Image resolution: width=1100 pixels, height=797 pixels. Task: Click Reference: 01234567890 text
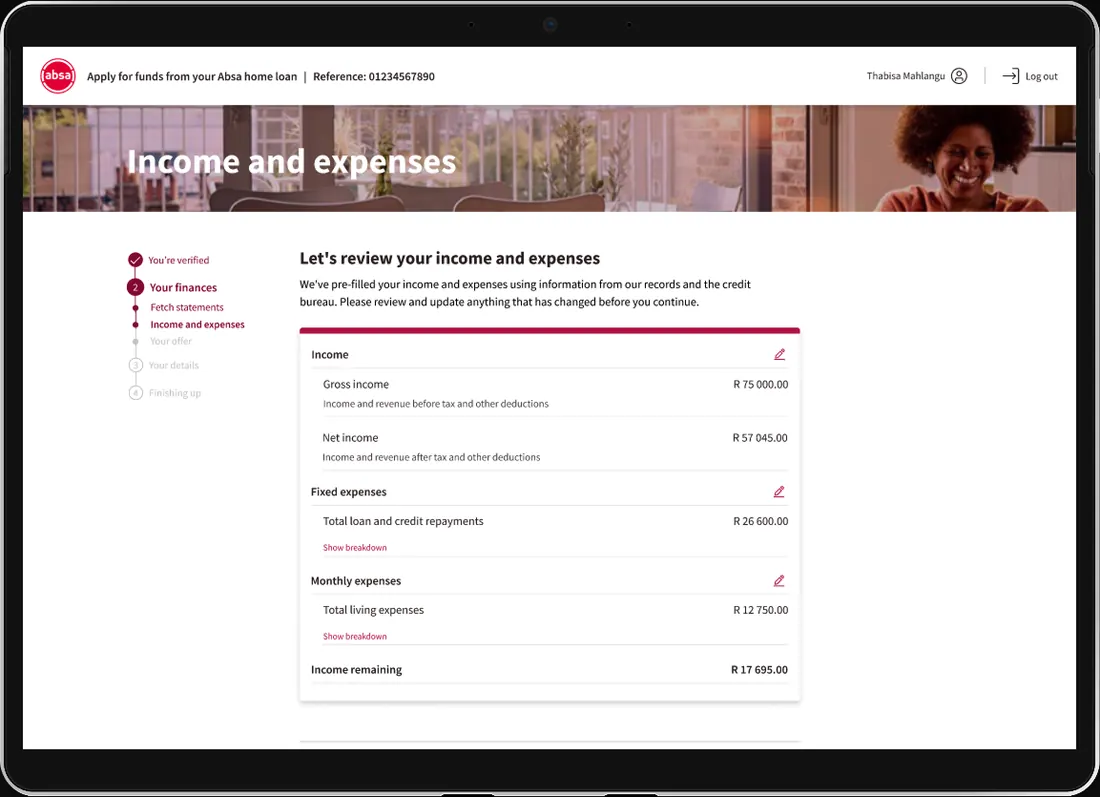(374, 76)
